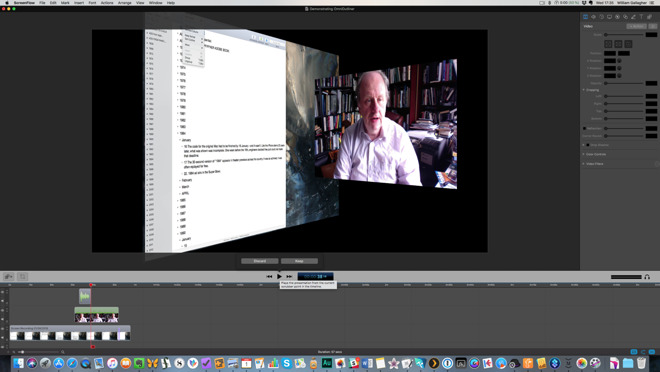Click the Discard button below the canvas
Image resolution: width=660 pixels, height=372 pixels.
pyautogui.click(x=260, y=261)
